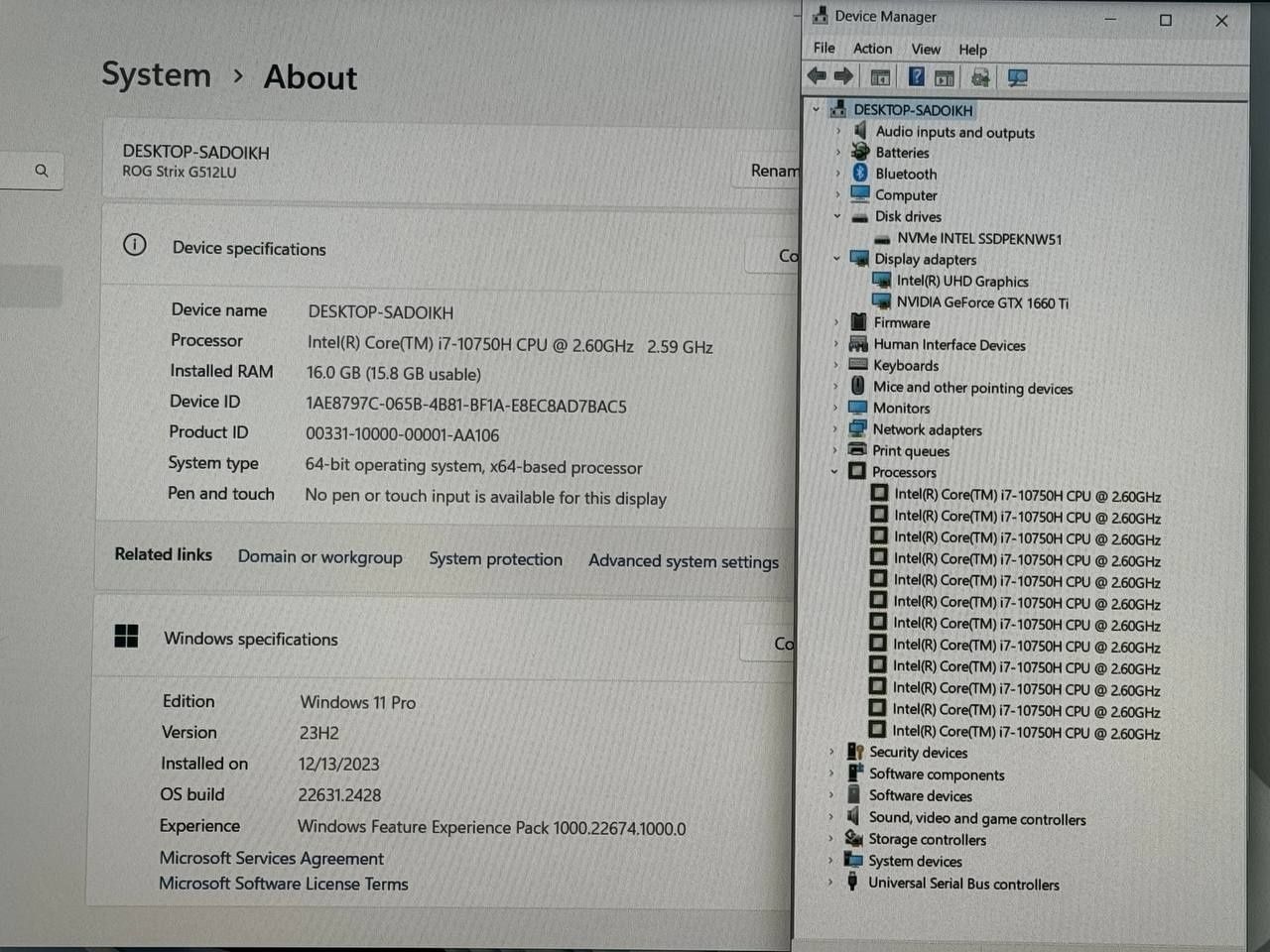Select the Software components icon
This screenshot has width=1270, height=952.
coord(854,773)
